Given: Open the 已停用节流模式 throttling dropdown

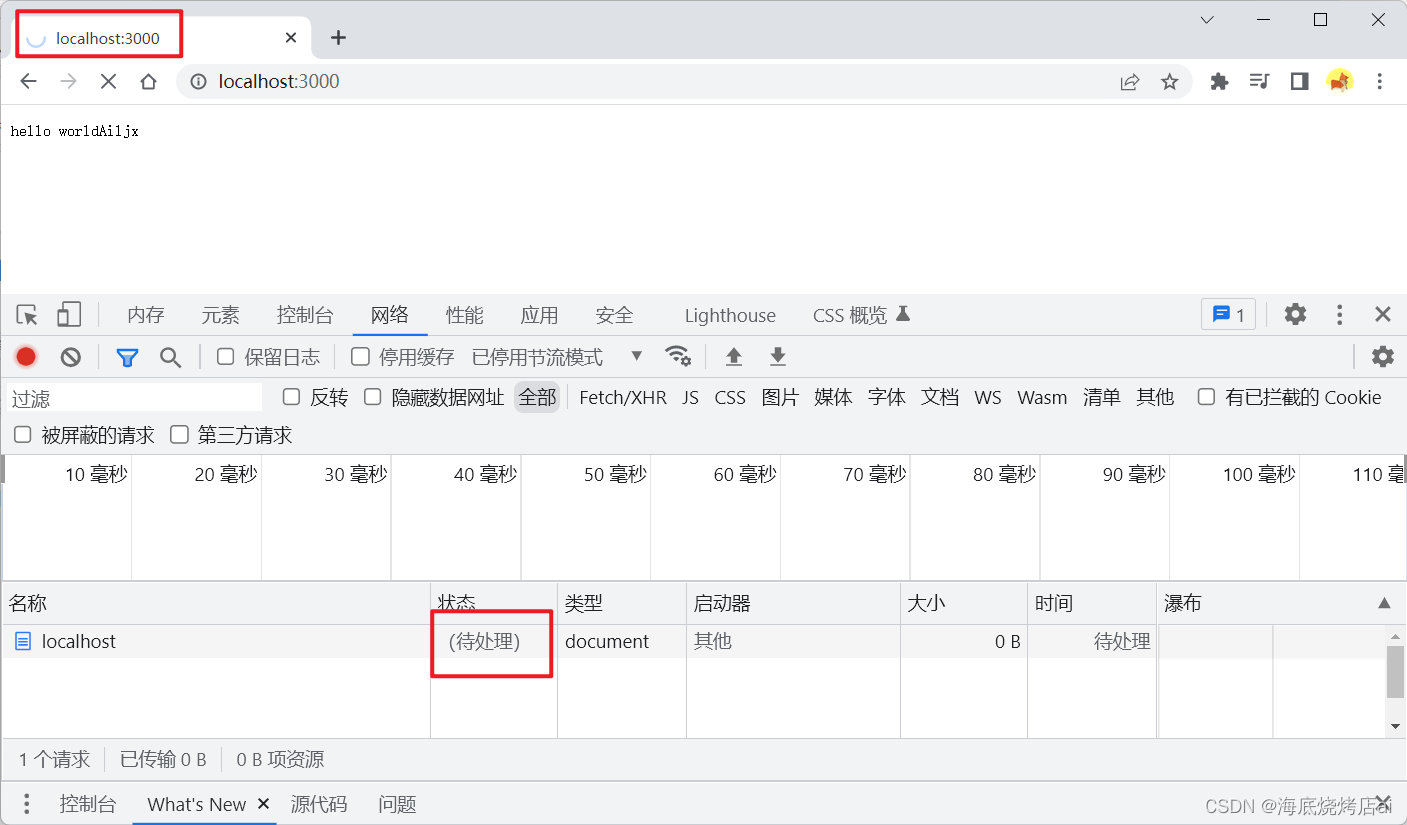Looking at the screenshot, I should point(557,357).
